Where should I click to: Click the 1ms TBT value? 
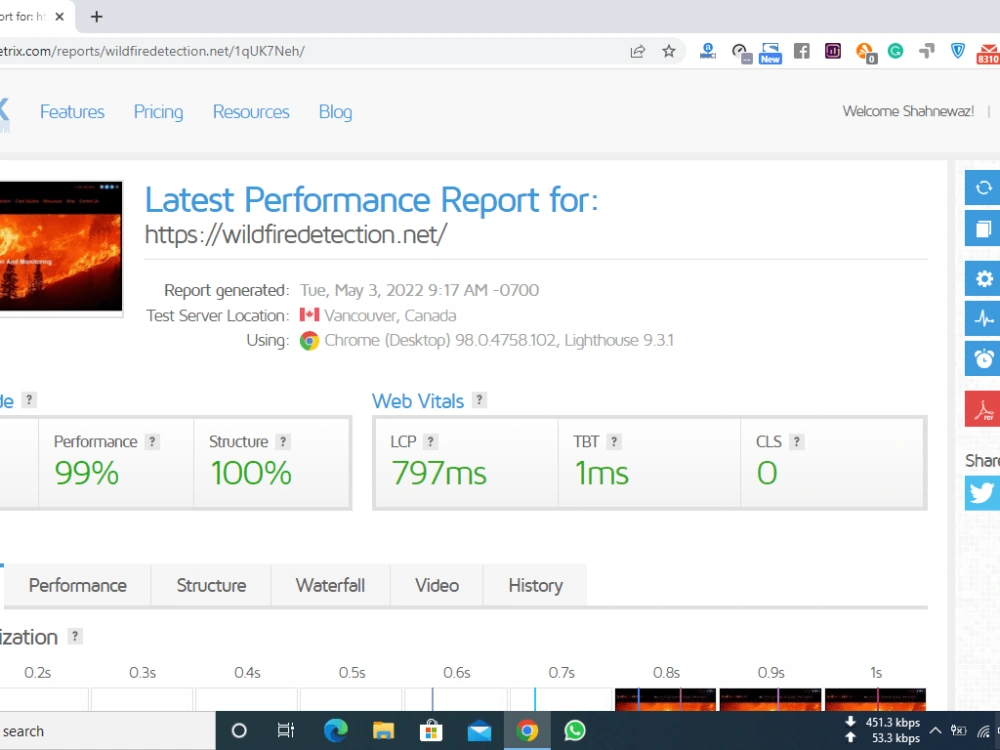(601, 473)
